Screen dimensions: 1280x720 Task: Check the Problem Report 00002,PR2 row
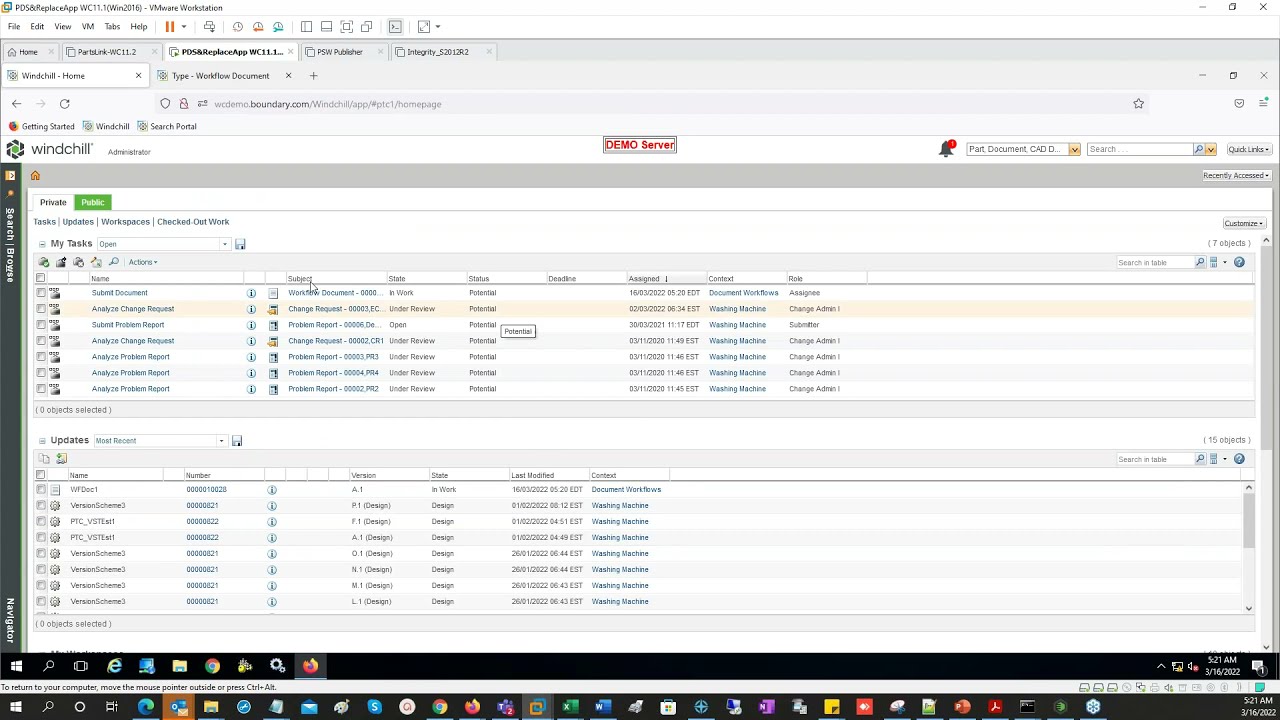click(41, 389)
